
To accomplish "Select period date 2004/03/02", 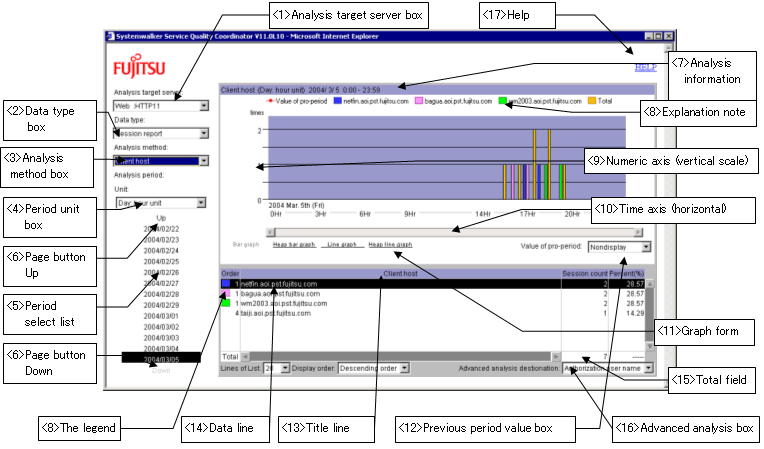I will tap(161, 327).
